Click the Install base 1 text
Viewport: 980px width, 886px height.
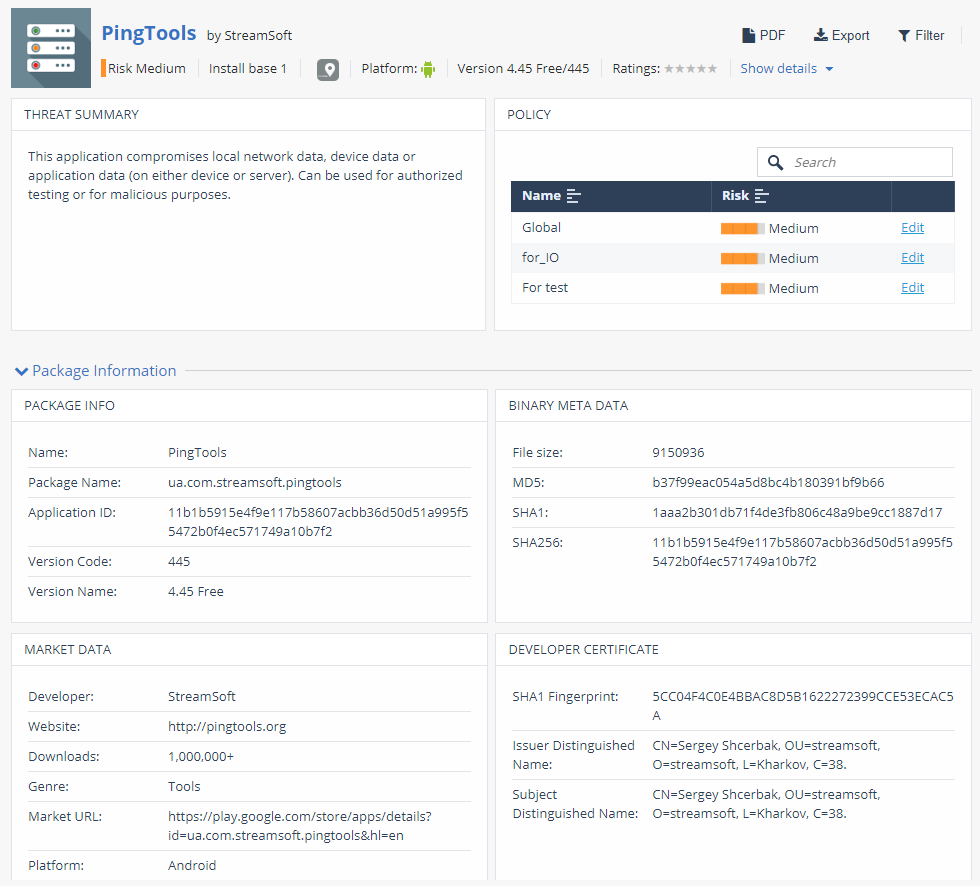[x=248, y=69]
